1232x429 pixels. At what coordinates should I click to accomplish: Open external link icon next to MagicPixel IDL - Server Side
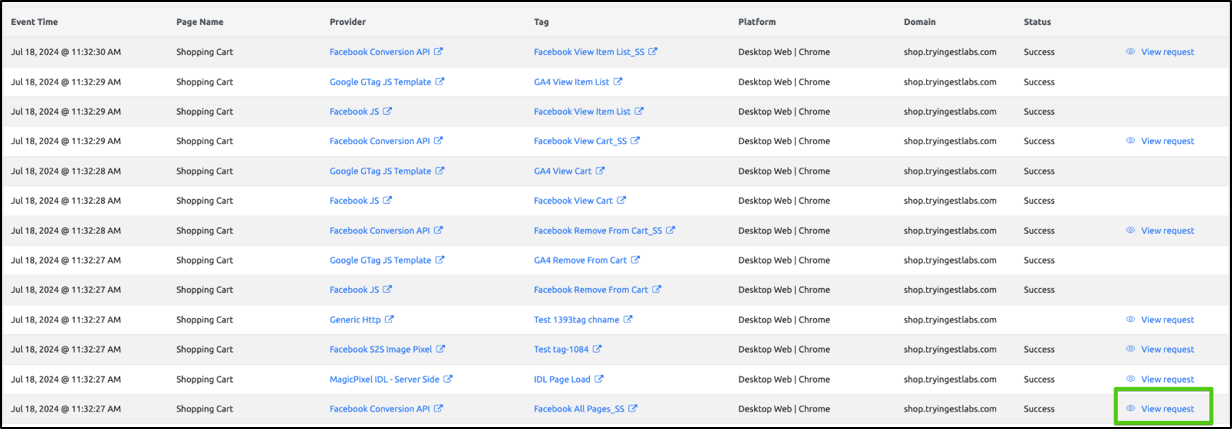(449, 379)
